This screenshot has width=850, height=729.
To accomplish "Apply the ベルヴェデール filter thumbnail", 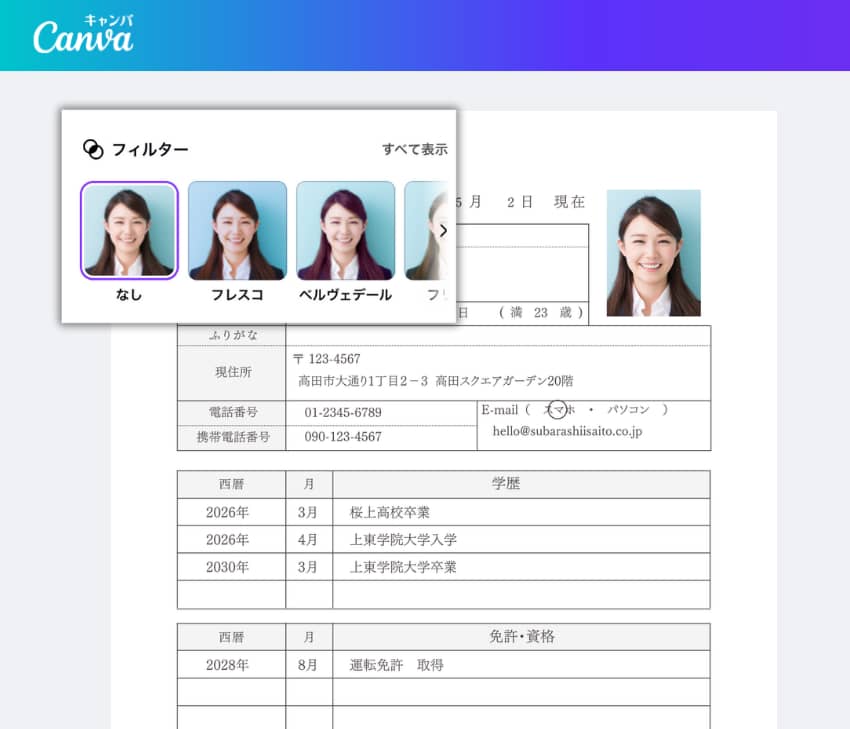I will (345, 230).
